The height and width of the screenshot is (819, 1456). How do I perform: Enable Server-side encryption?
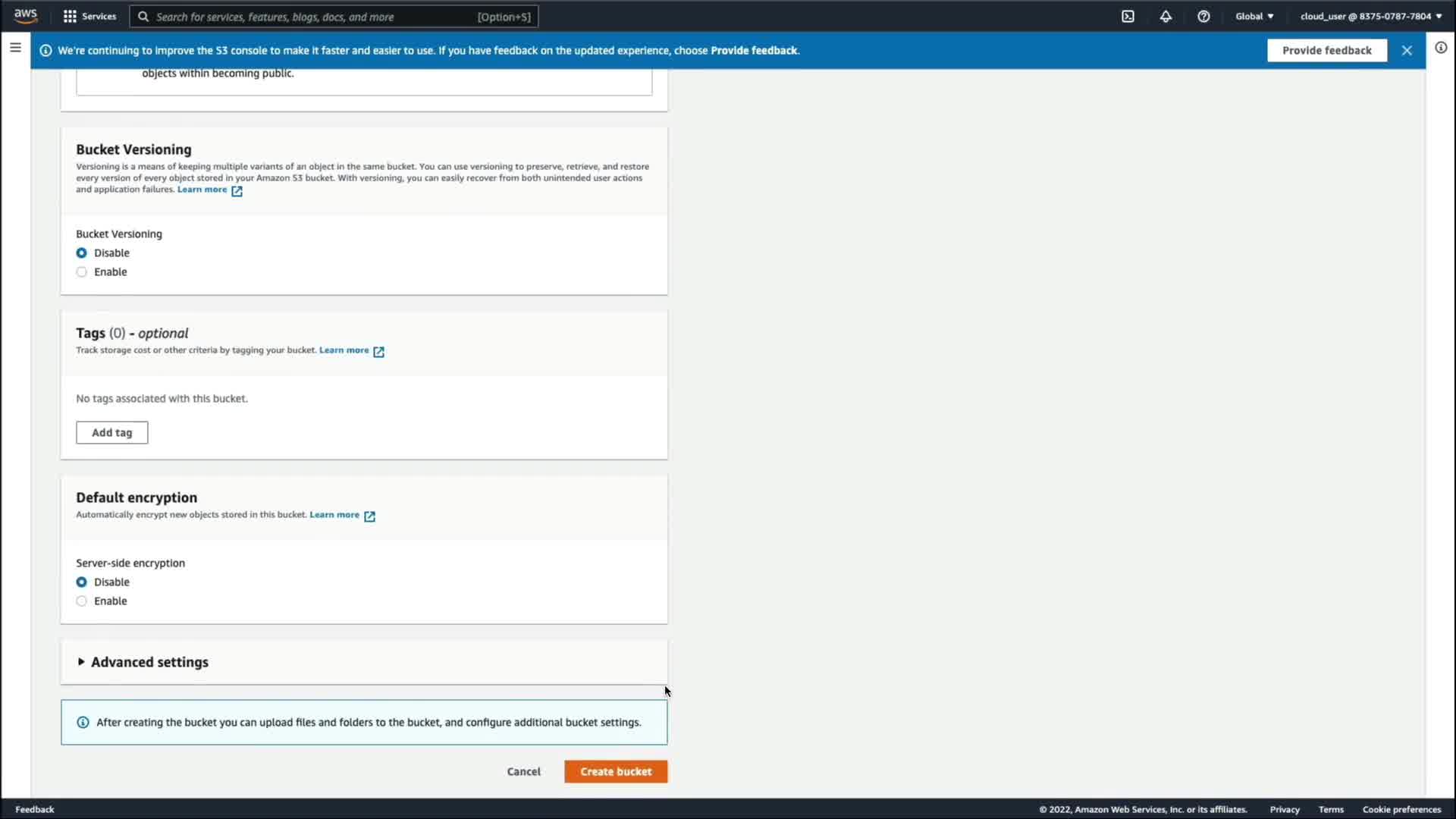click(x=82, y=601)
